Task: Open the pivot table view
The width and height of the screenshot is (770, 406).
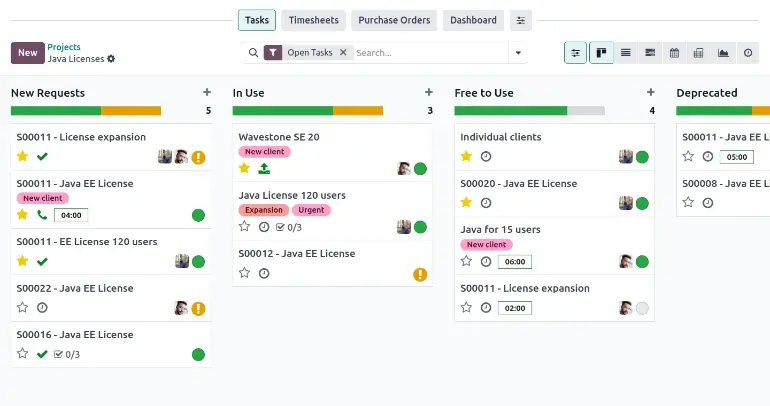Action: click(699, 53)
